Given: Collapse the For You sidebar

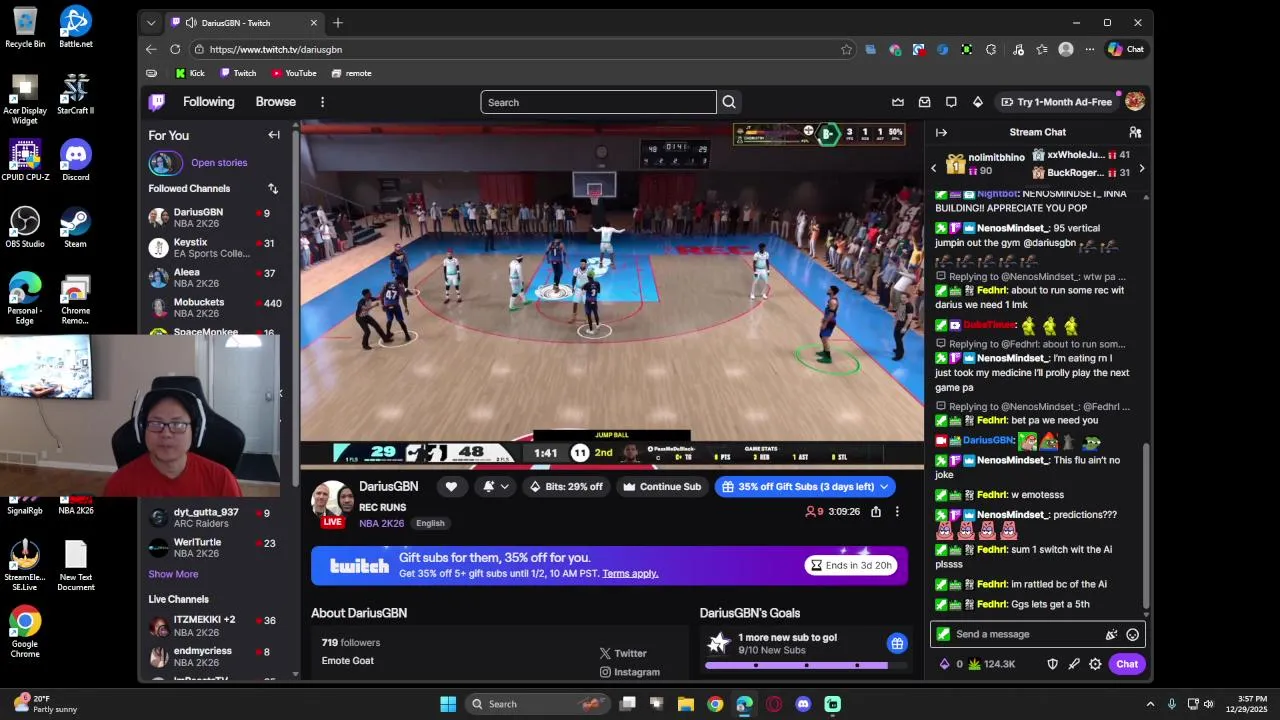Looking at the screenshot, I should (274, 135).
